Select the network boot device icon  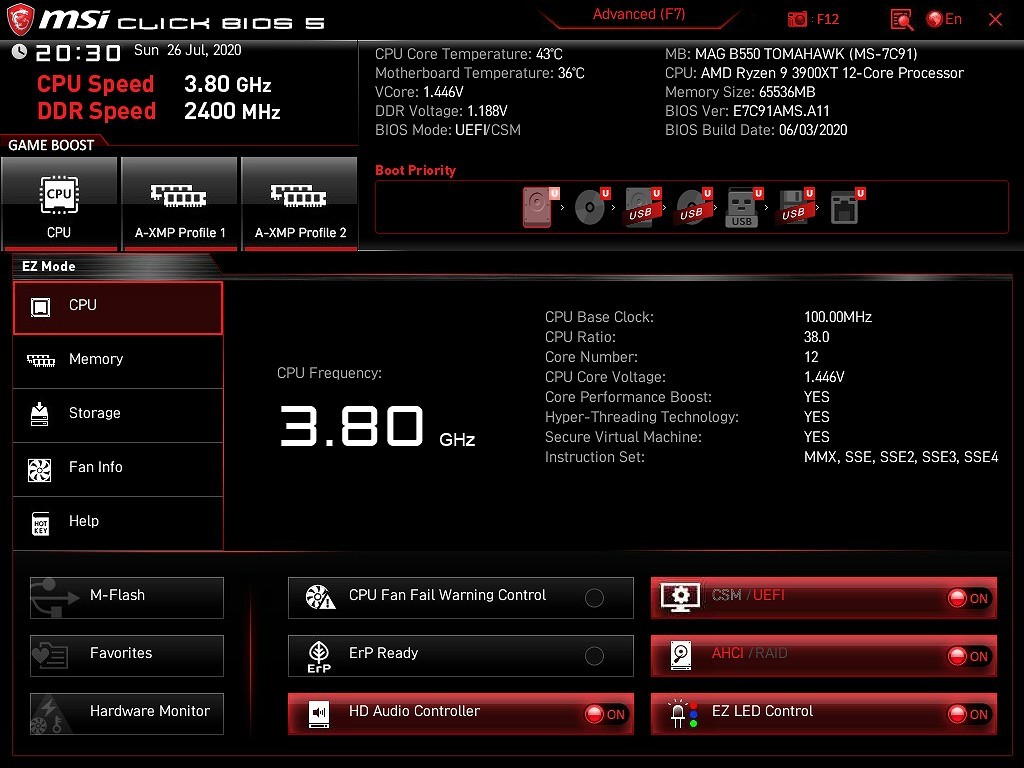click(x=847, y=207)
